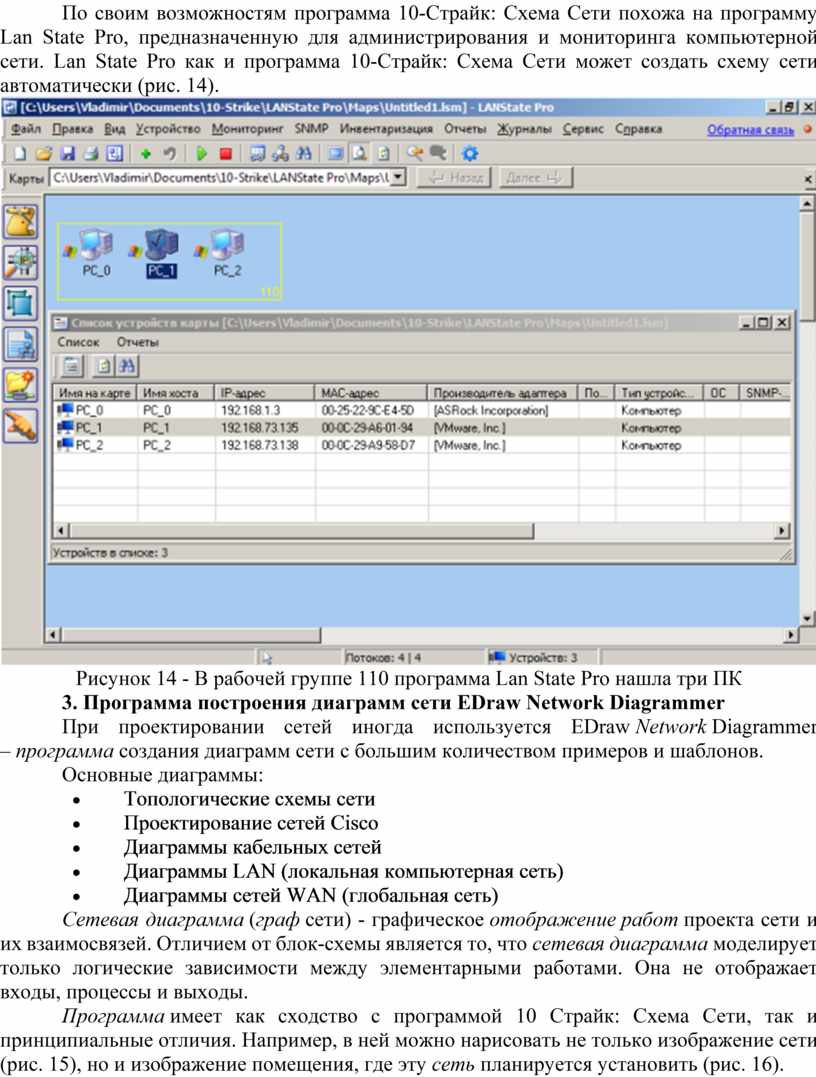This screenshot has width=816, height=1077.
Task: Click the map vertical scrollbar up arrow
Action: (808, 204)
